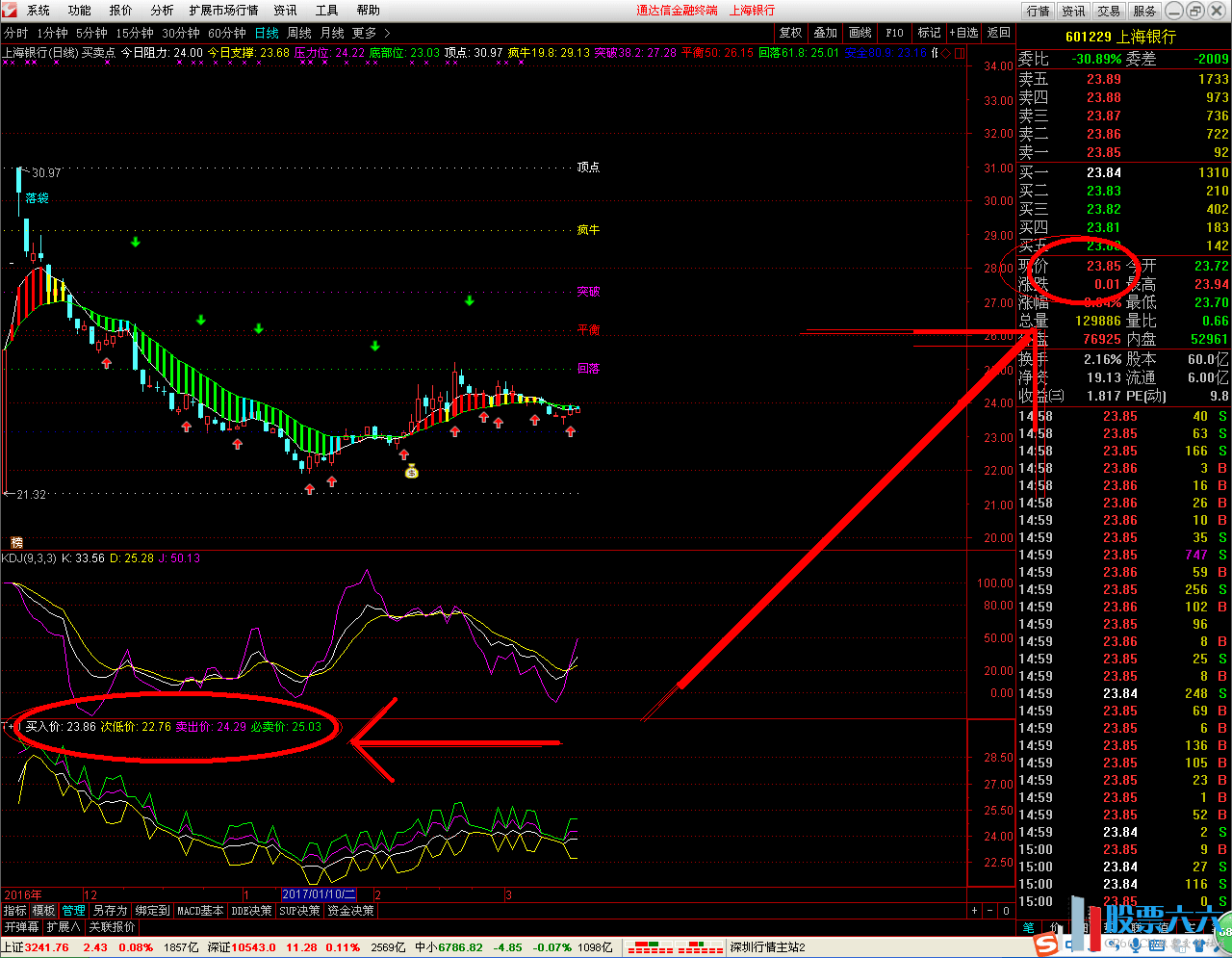
Task: Click the gold money bag marker on chart
Action: click(412, 471)
